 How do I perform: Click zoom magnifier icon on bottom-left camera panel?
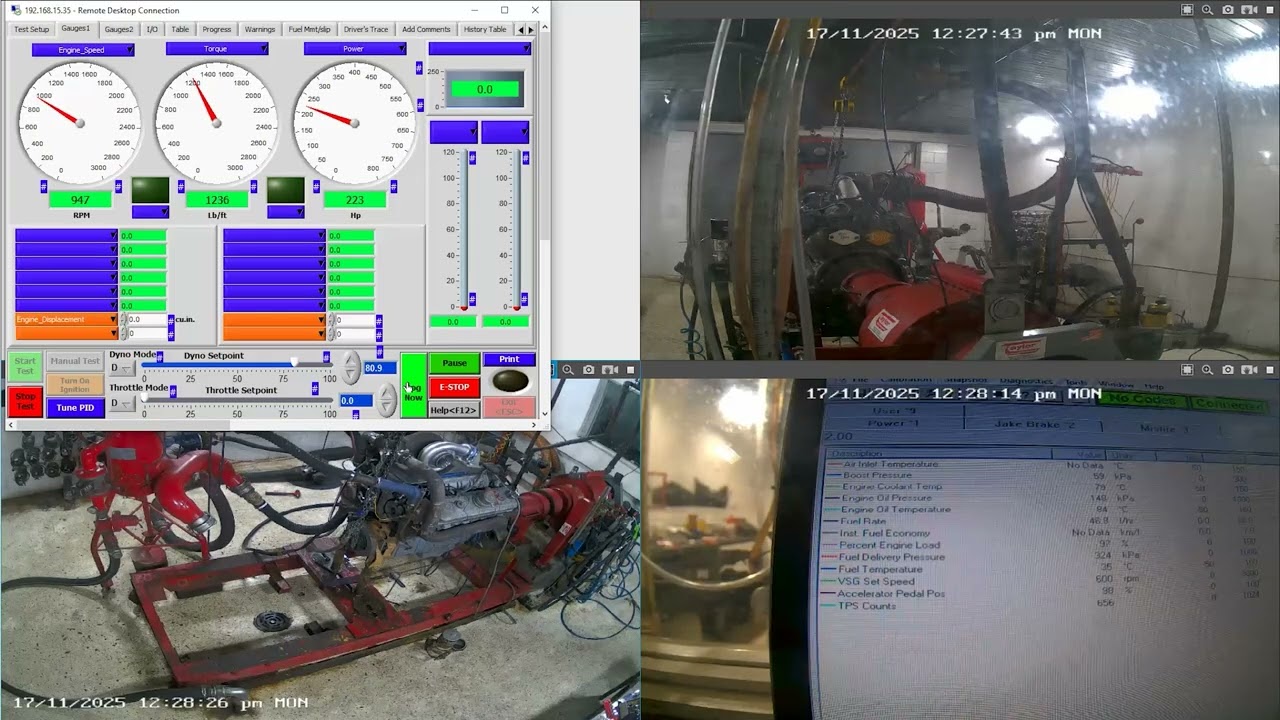click(568, 370)
